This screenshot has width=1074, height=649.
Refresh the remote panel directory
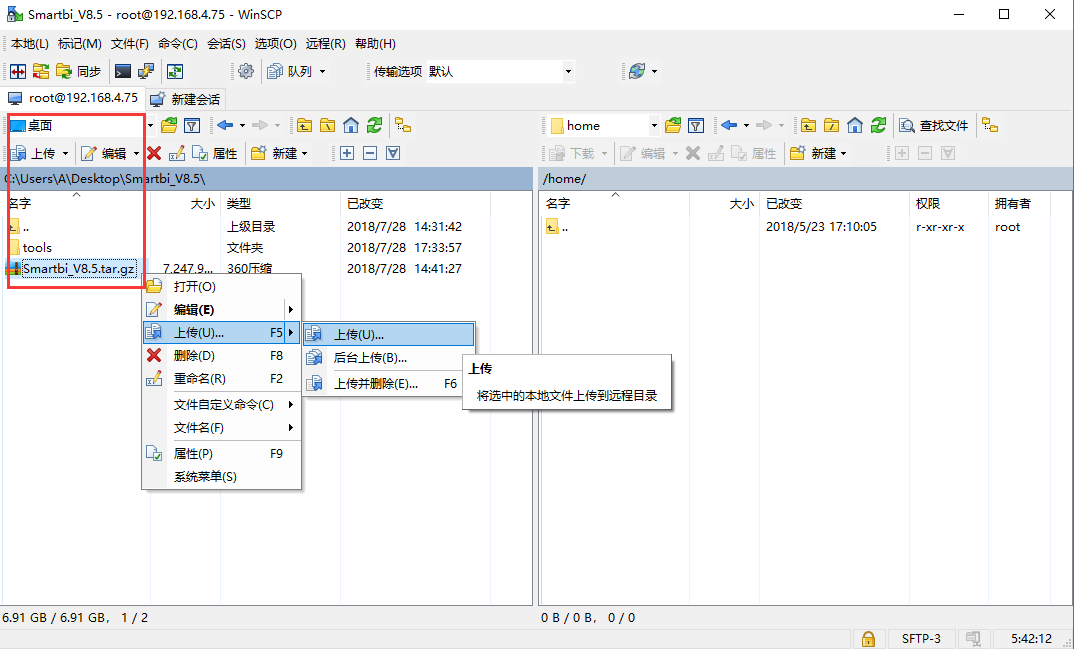coord(878,125)
